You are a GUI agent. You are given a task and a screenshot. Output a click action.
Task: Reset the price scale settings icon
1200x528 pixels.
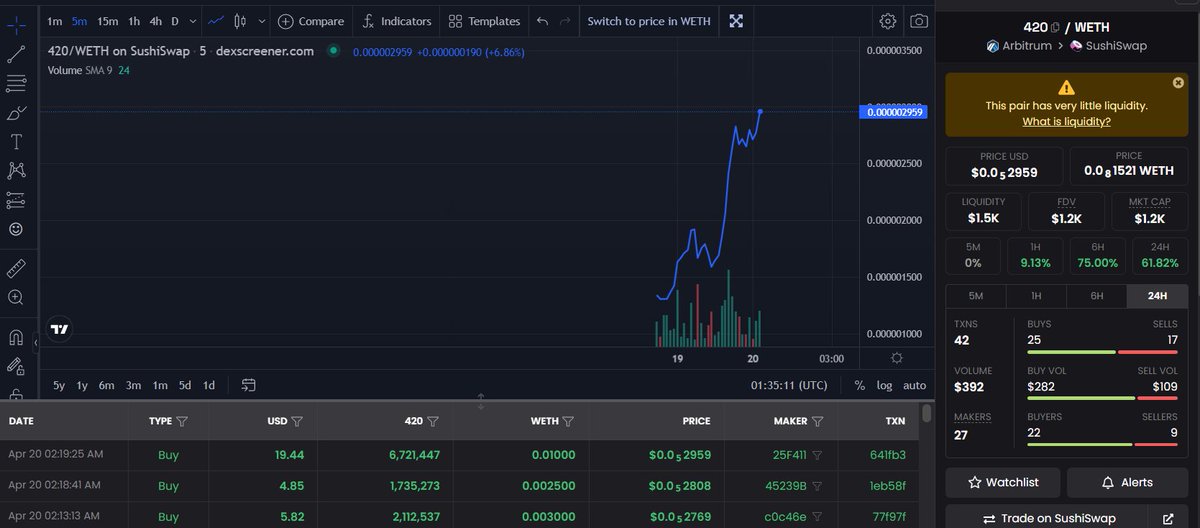coord(896,359)
